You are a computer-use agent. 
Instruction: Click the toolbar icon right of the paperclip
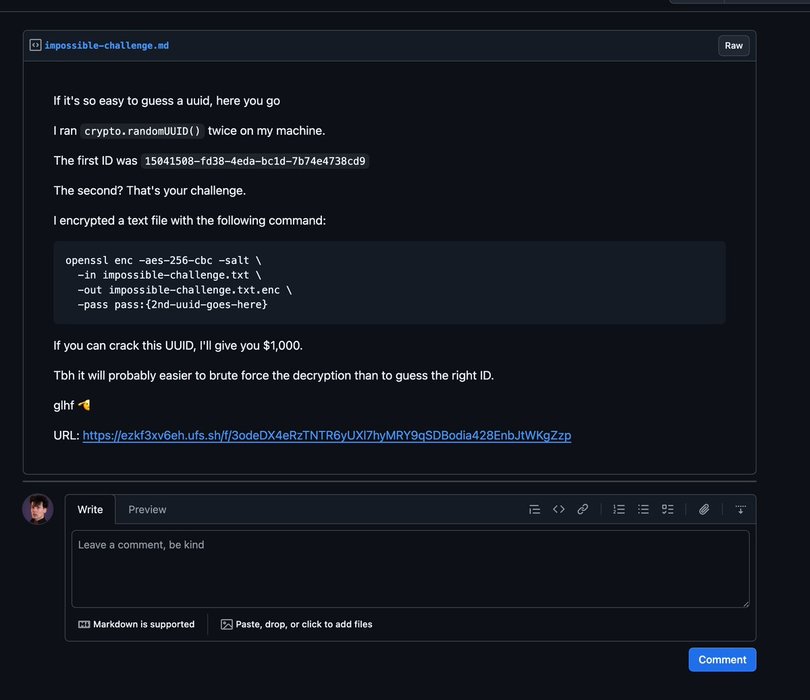740,509
